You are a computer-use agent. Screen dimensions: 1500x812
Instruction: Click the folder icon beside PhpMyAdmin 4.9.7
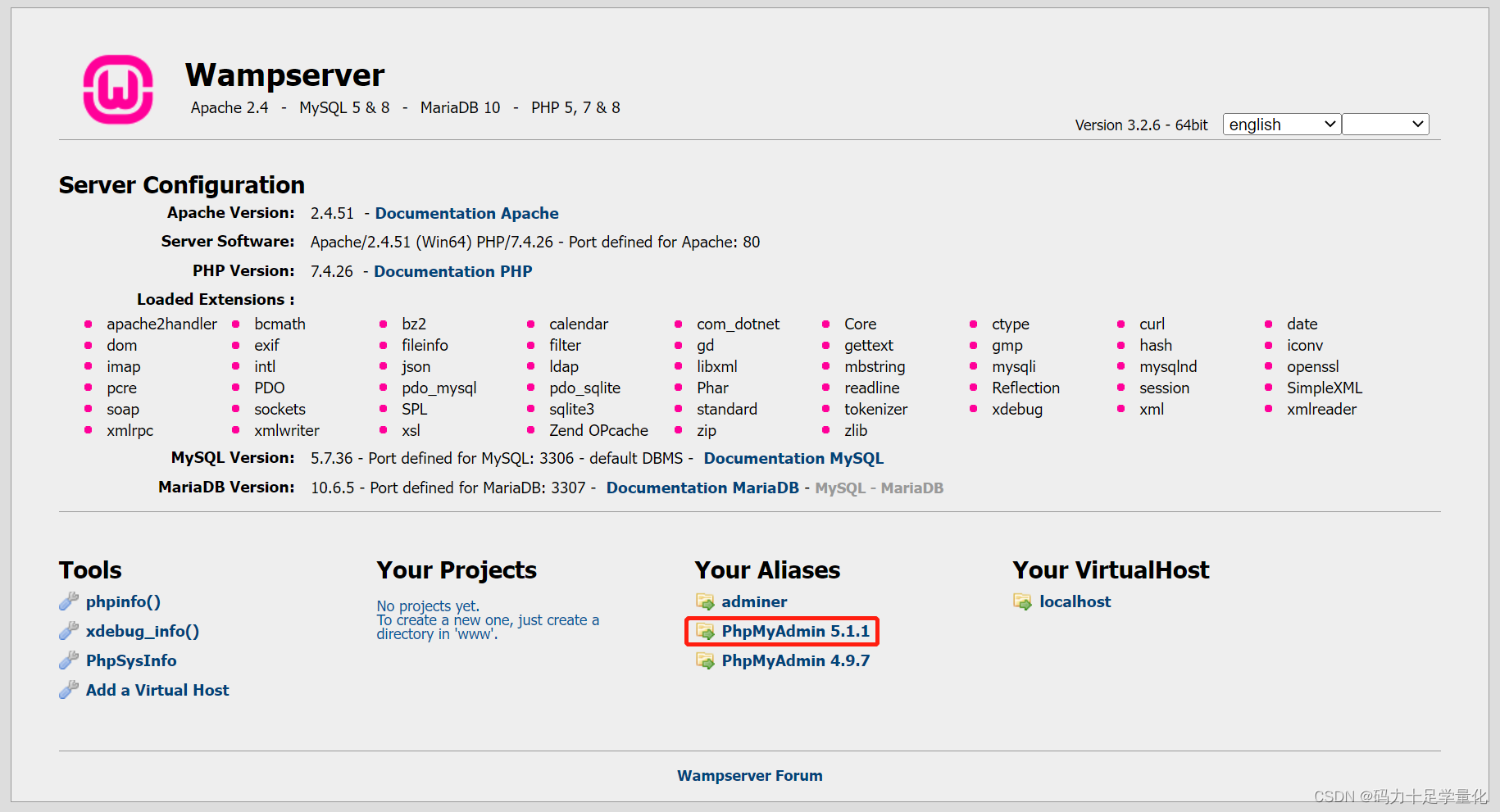click(705, 660)
